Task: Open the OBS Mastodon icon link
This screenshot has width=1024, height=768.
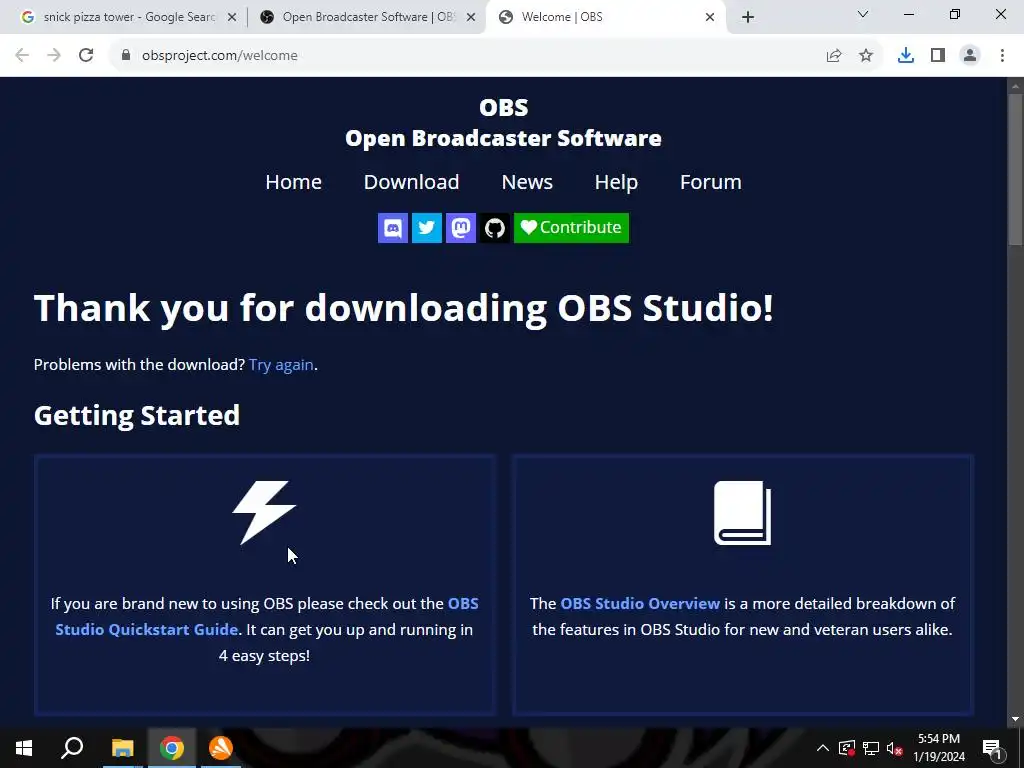Action: (460, 228)
